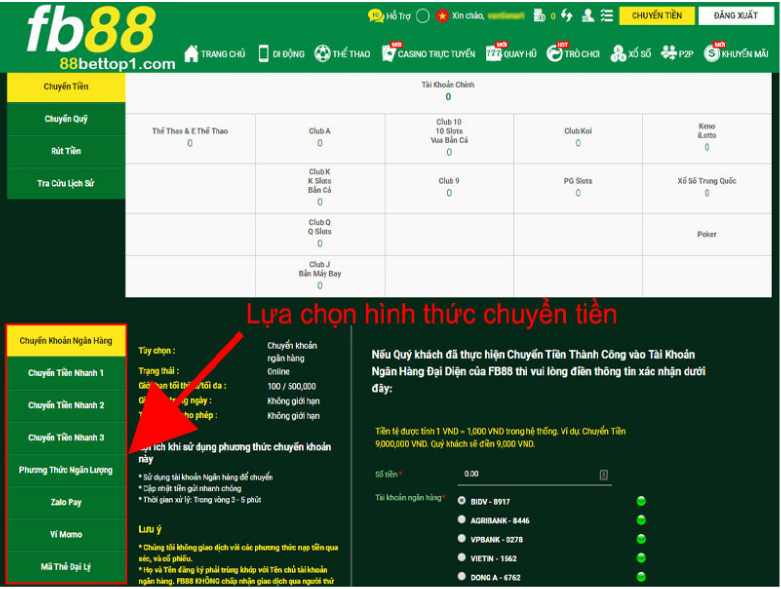Choose VPBANK - 0278 bank account
This screenshot has width=781, height=589.
(461, 539)
